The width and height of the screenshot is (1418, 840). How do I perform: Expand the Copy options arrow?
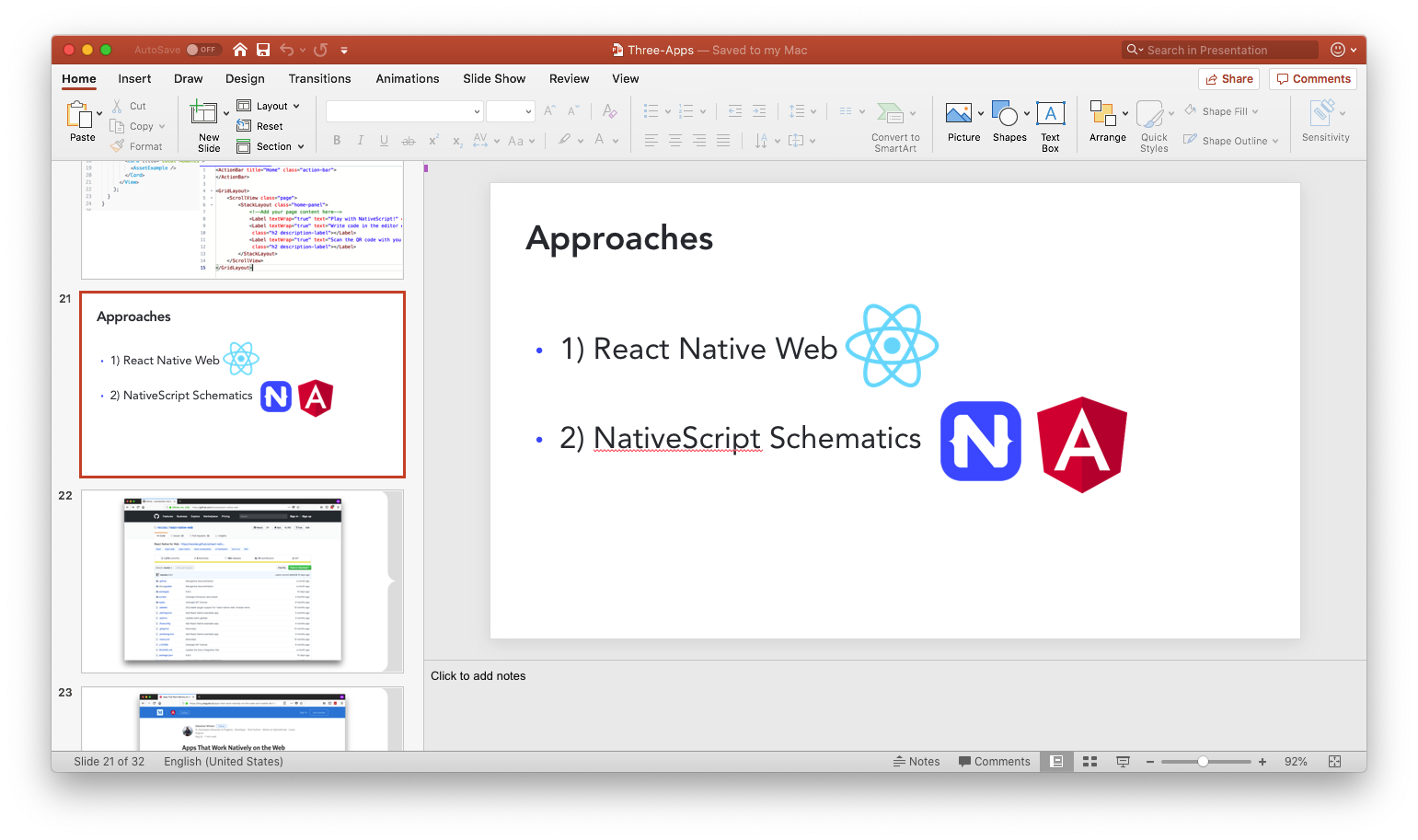coord(162,127)
